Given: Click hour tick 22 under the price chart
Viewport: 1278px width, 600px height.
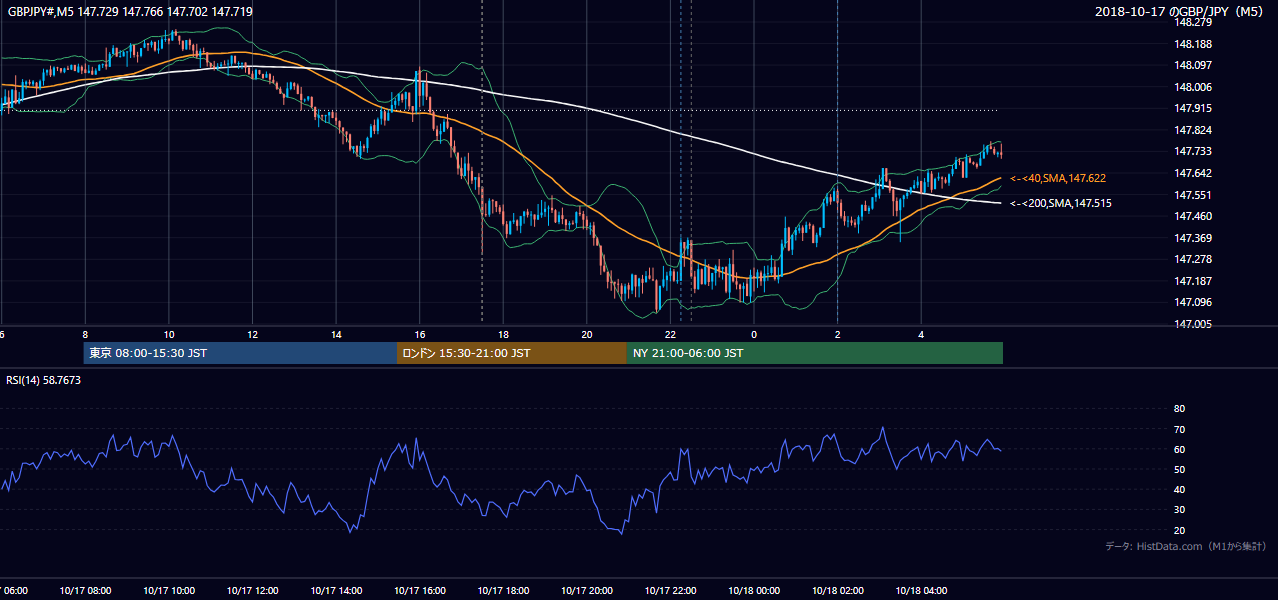Looking at the screenshot, I should tap(670, 335).
